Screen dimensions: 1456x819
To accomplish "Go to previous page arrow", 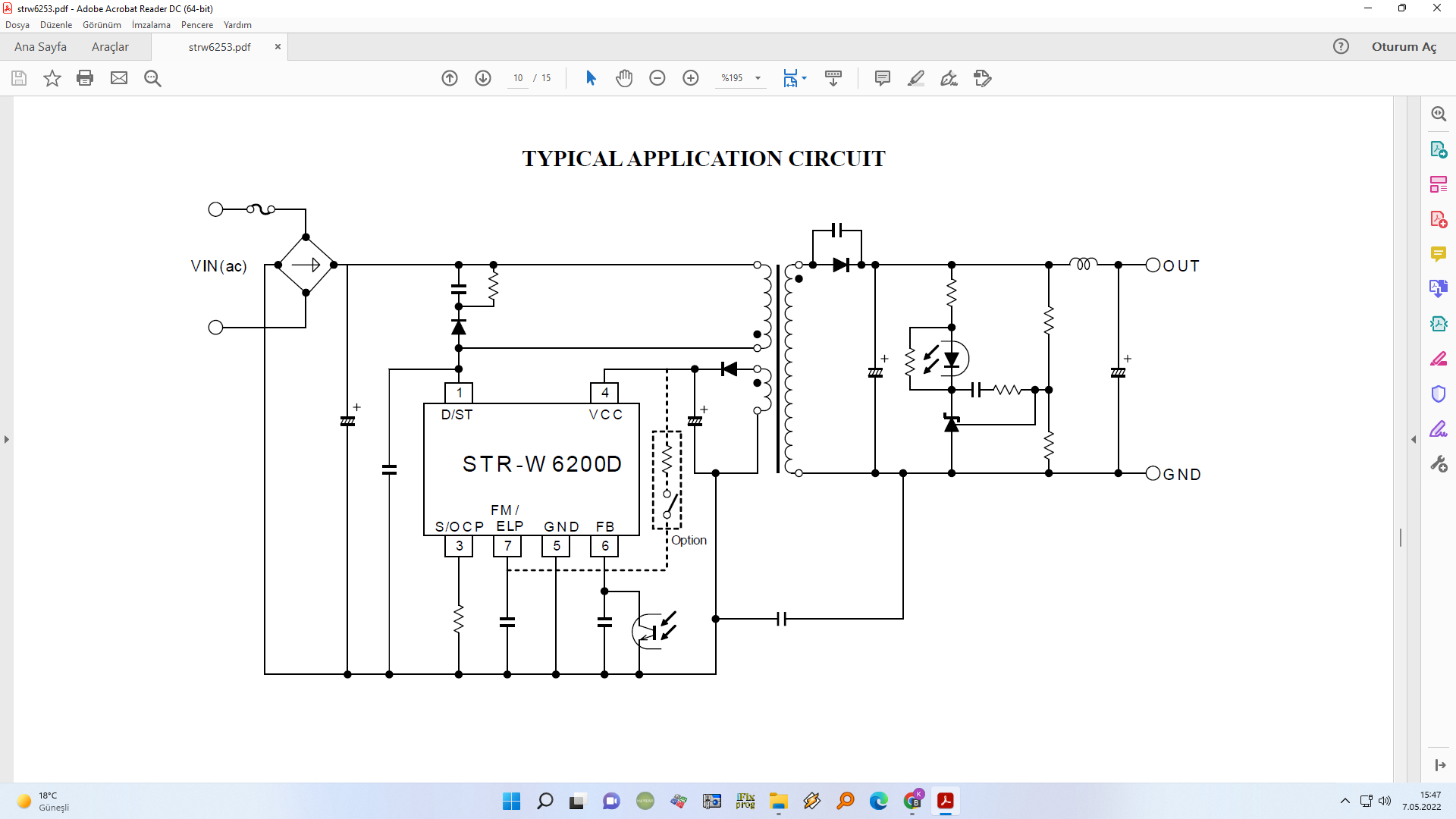I will point(450,78).
